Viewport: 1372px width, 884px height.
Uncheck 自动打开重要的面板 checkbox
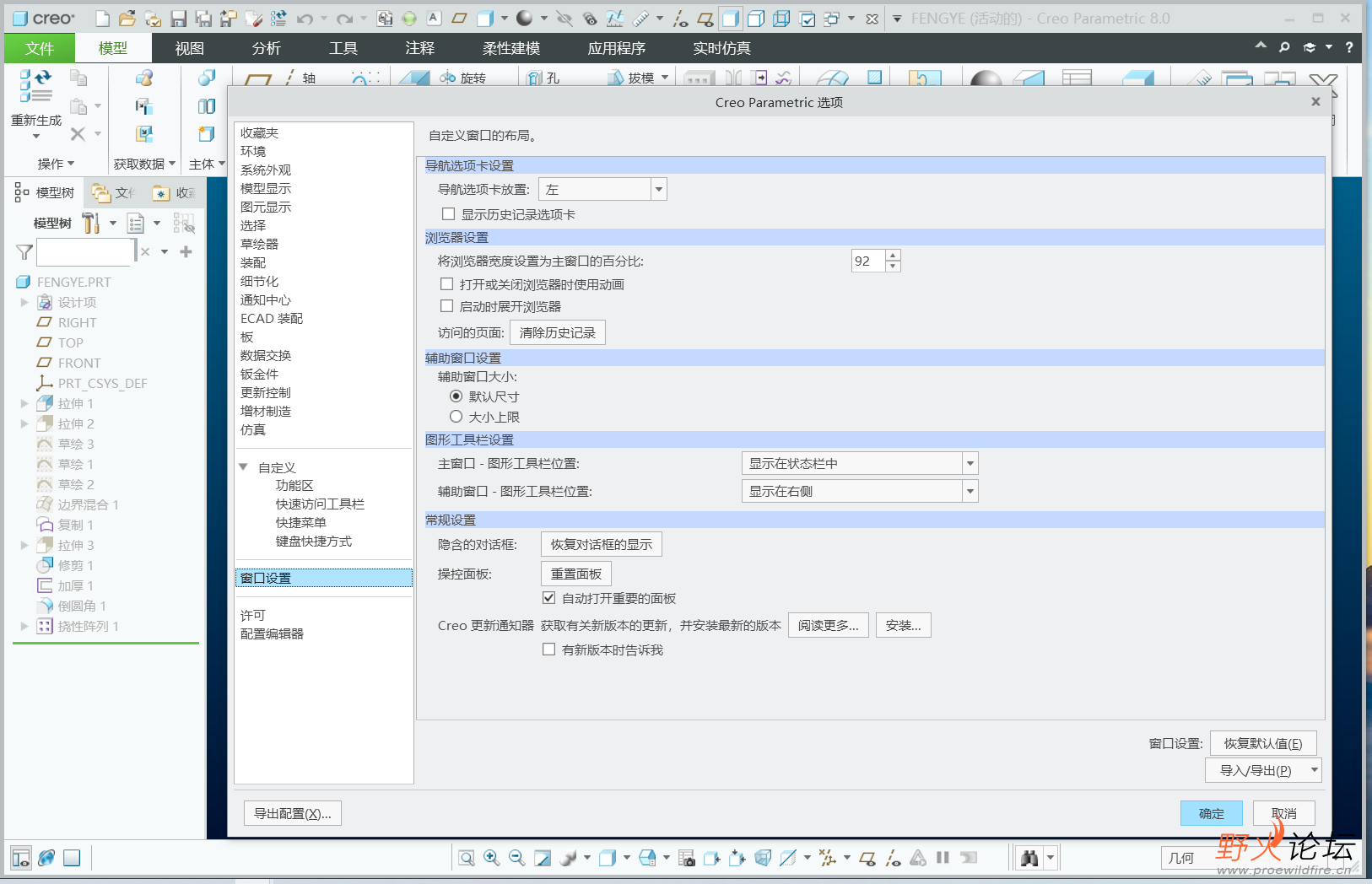548,598
